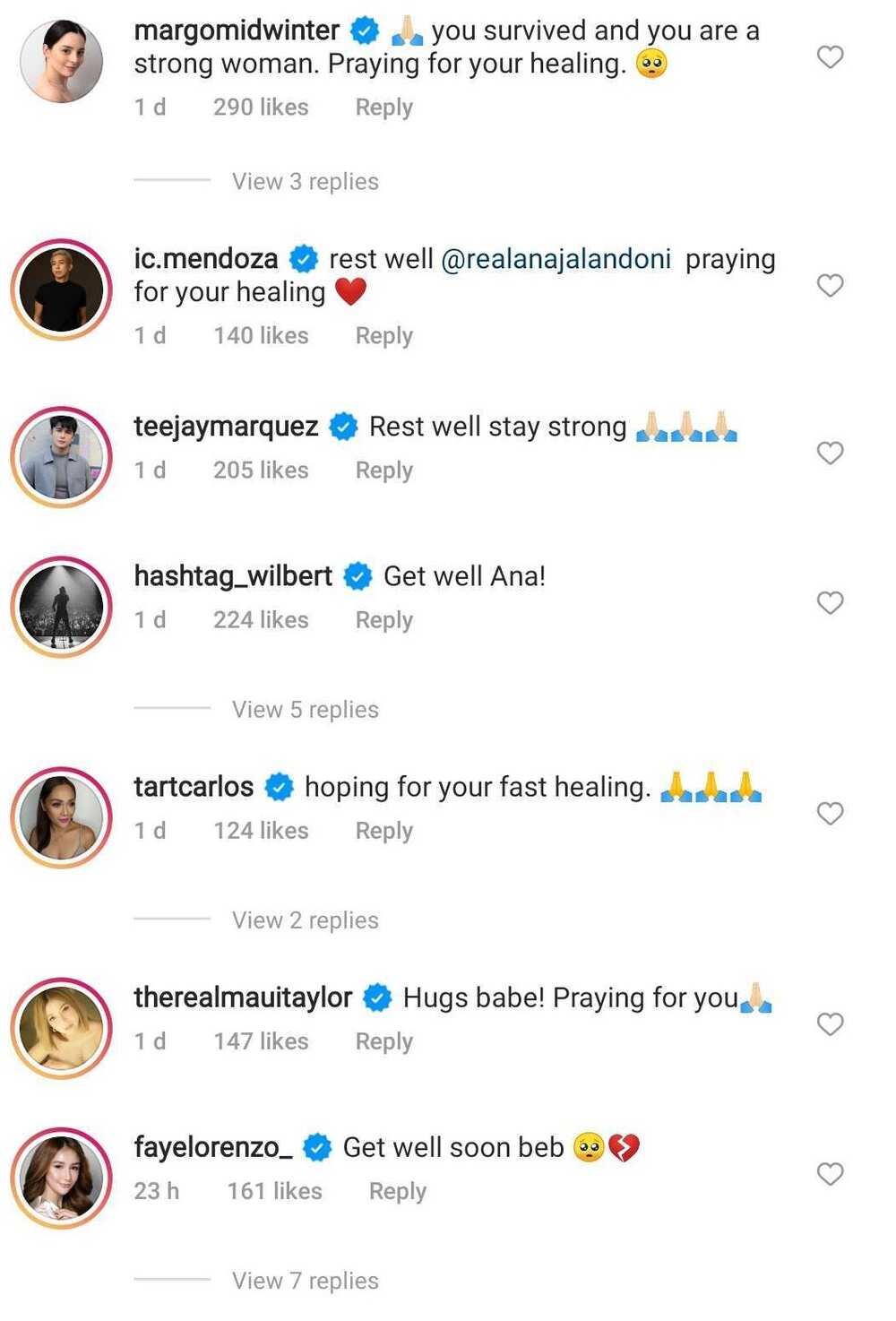Expand View 3 replies under margomidwinter
Image resolution: width=896 pixels, height=1321 pixels.
[x=305, y=182]
